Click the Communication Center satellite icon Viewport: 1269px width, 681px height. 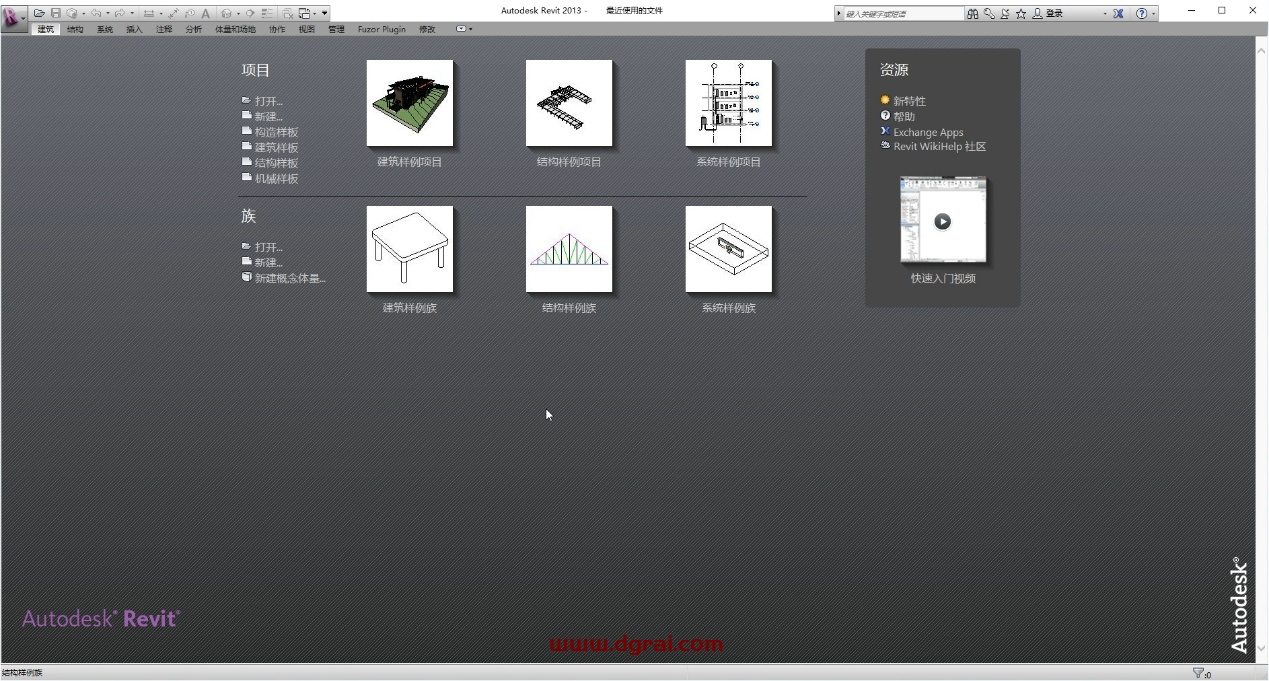[x=1004, y=13]
